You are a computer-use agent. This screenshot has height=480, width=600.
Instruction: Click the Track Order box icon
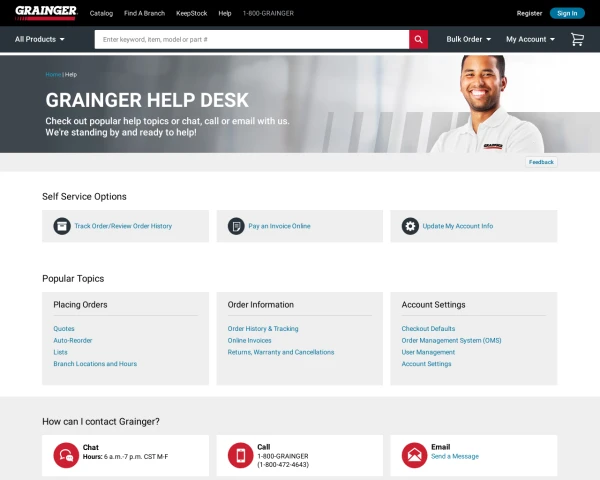click(62, 226)
